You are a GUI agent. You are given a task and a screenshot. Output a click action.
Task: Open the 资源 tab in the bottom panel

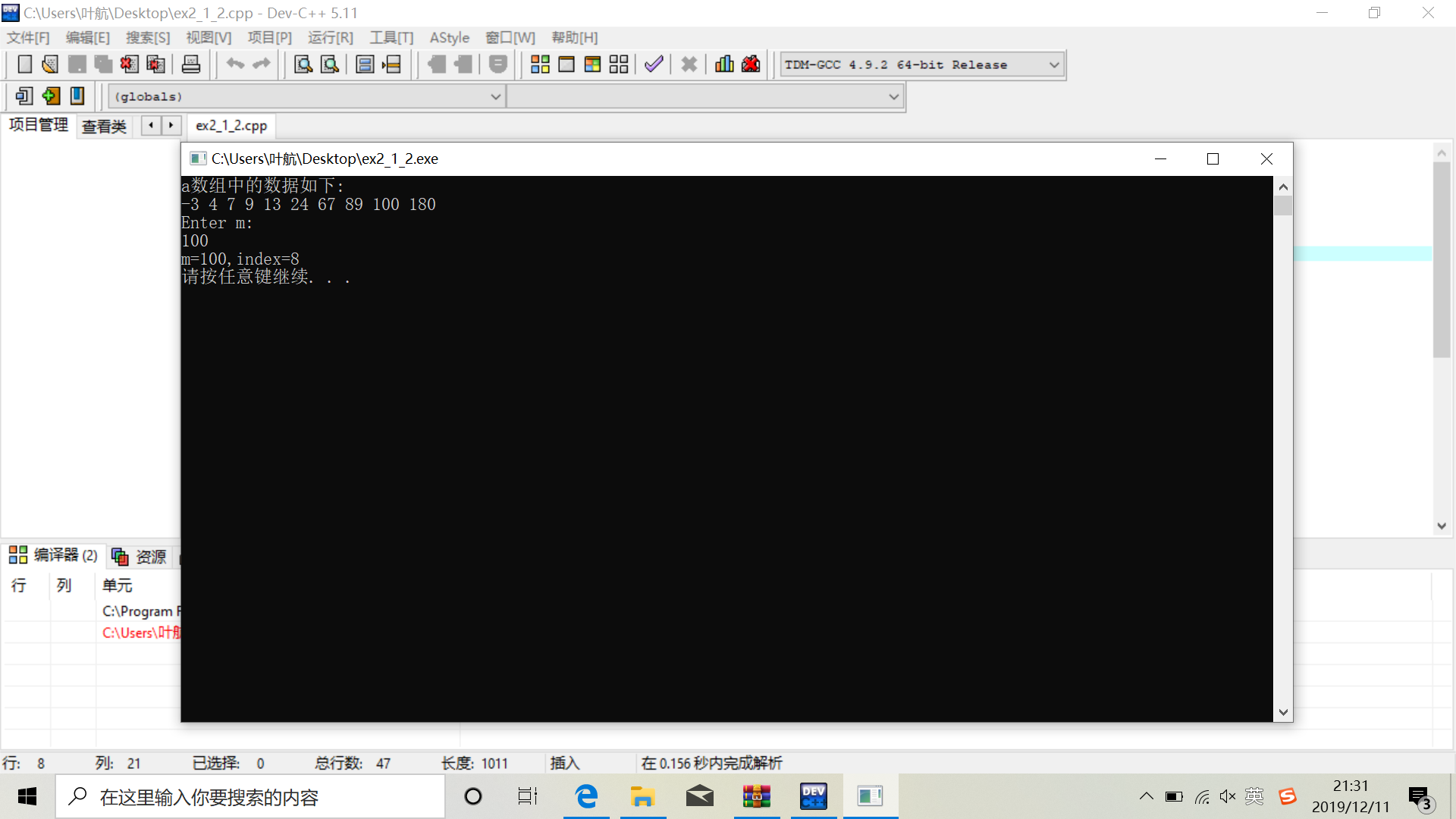click(x=140, y=557)
